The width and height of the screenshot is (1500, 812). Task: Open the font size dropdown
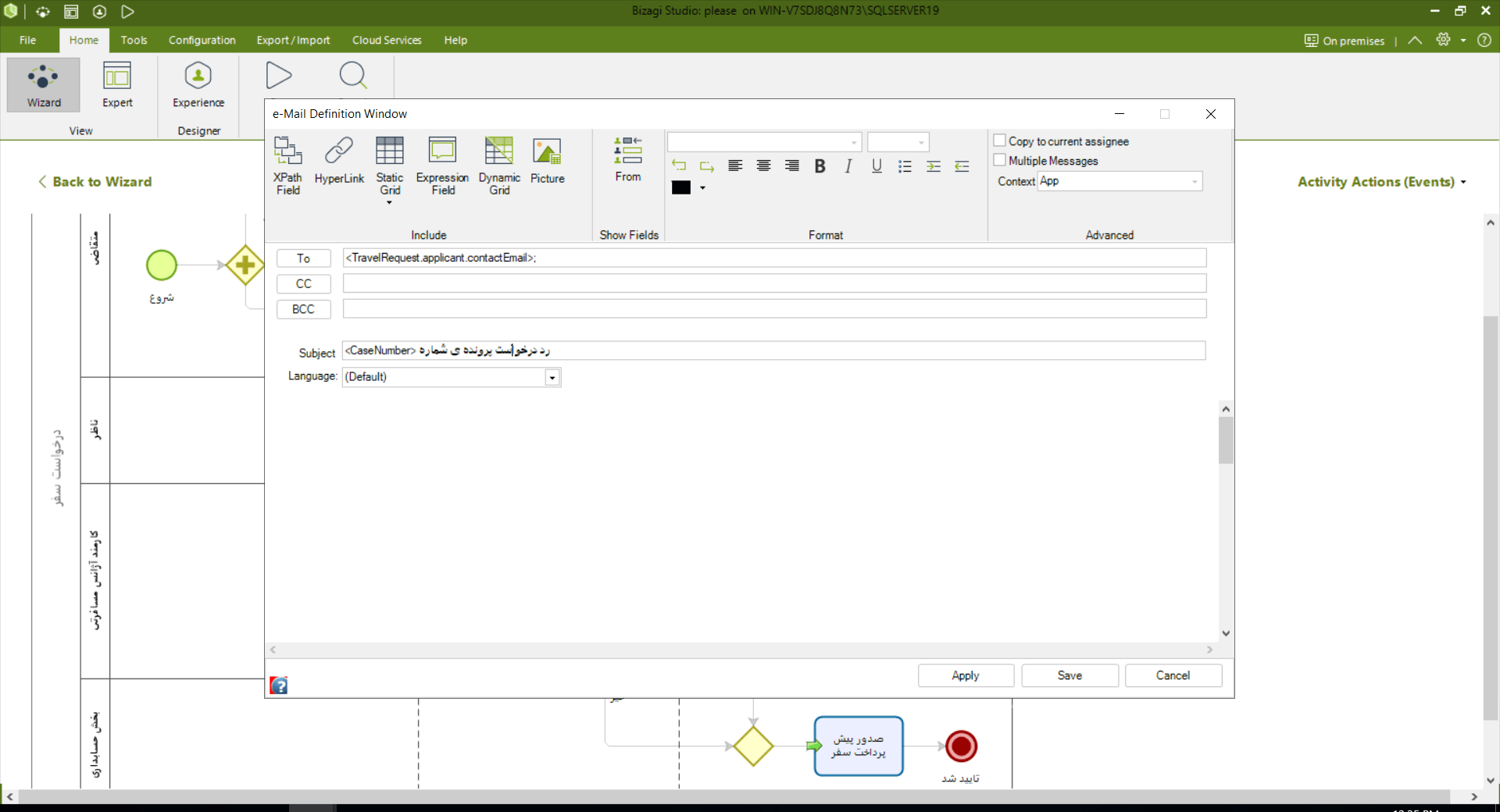(x=921, y=142)
